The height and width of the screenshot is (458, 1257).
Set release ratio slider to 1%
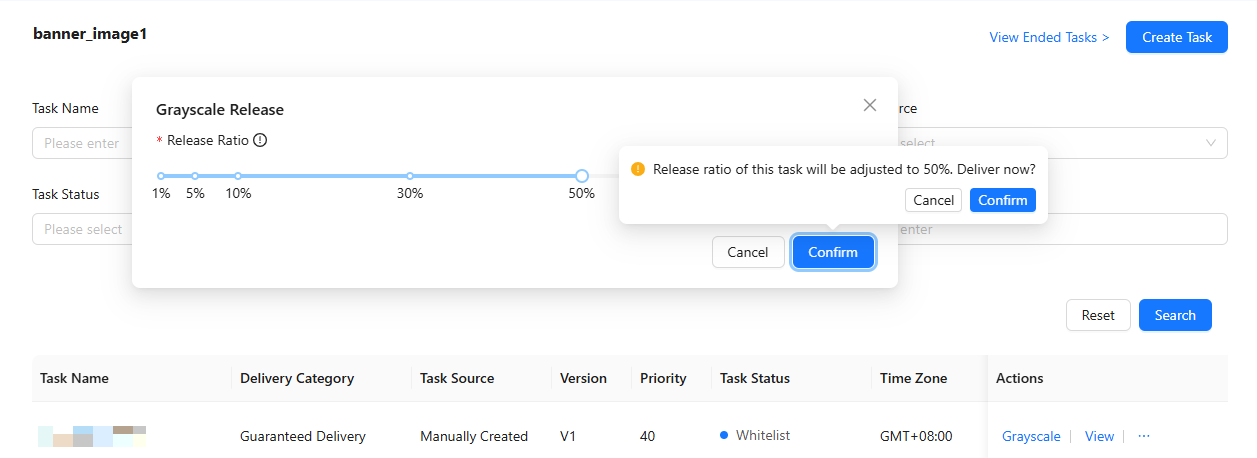[161, 176]
